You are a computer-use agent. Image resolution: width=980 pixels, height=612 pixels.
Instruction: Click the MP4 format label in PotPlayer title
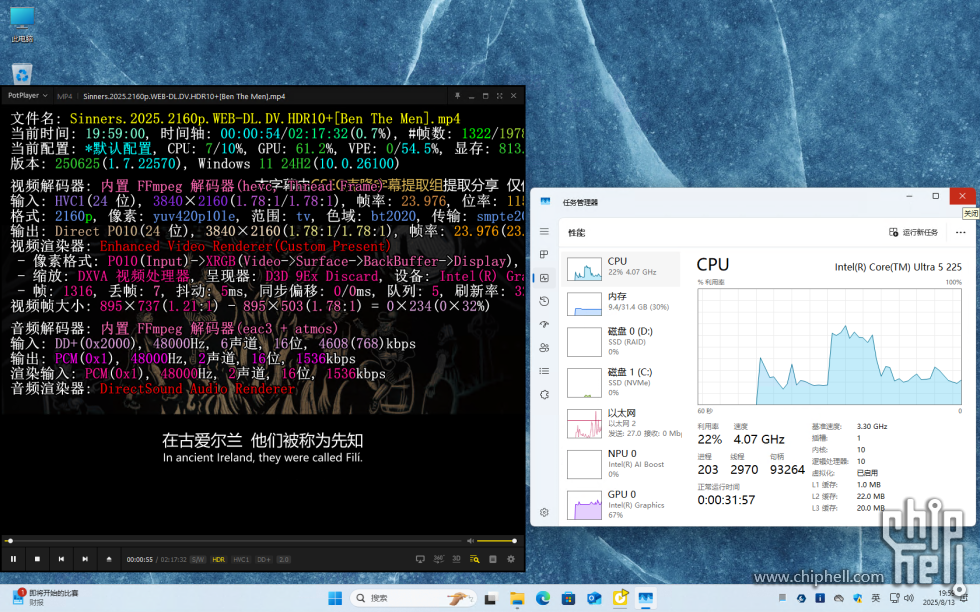(64, 96)
